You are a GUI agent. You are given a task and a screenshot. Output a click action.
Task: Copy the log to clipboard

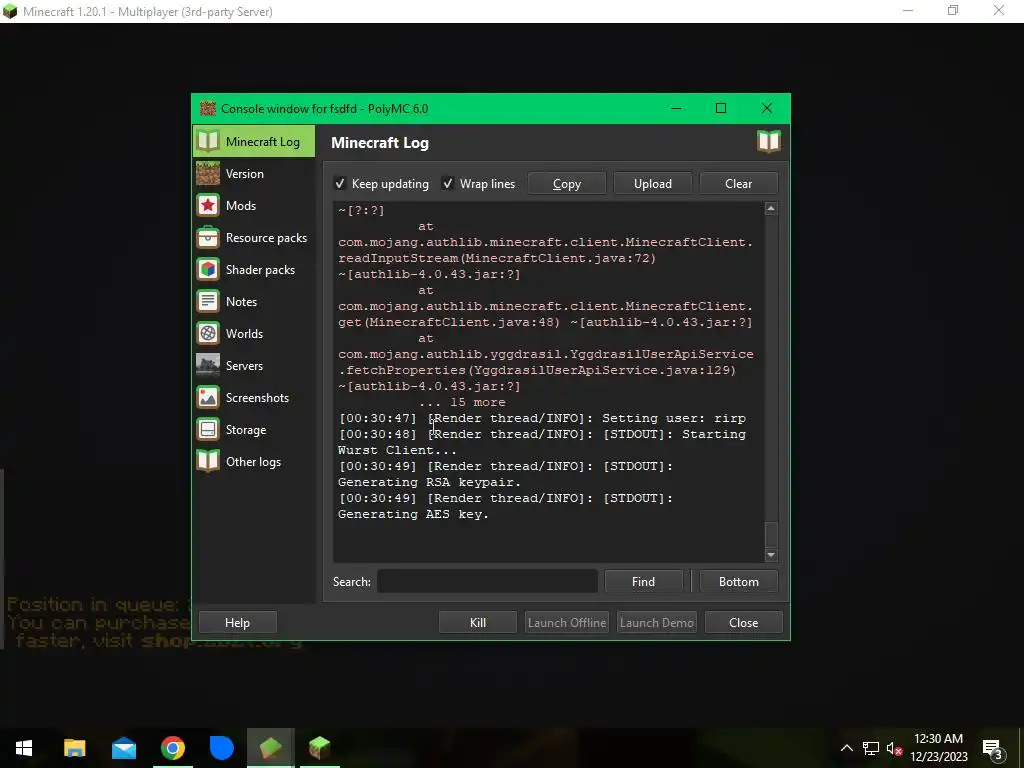pyautogui.click(x=567, y=184)
